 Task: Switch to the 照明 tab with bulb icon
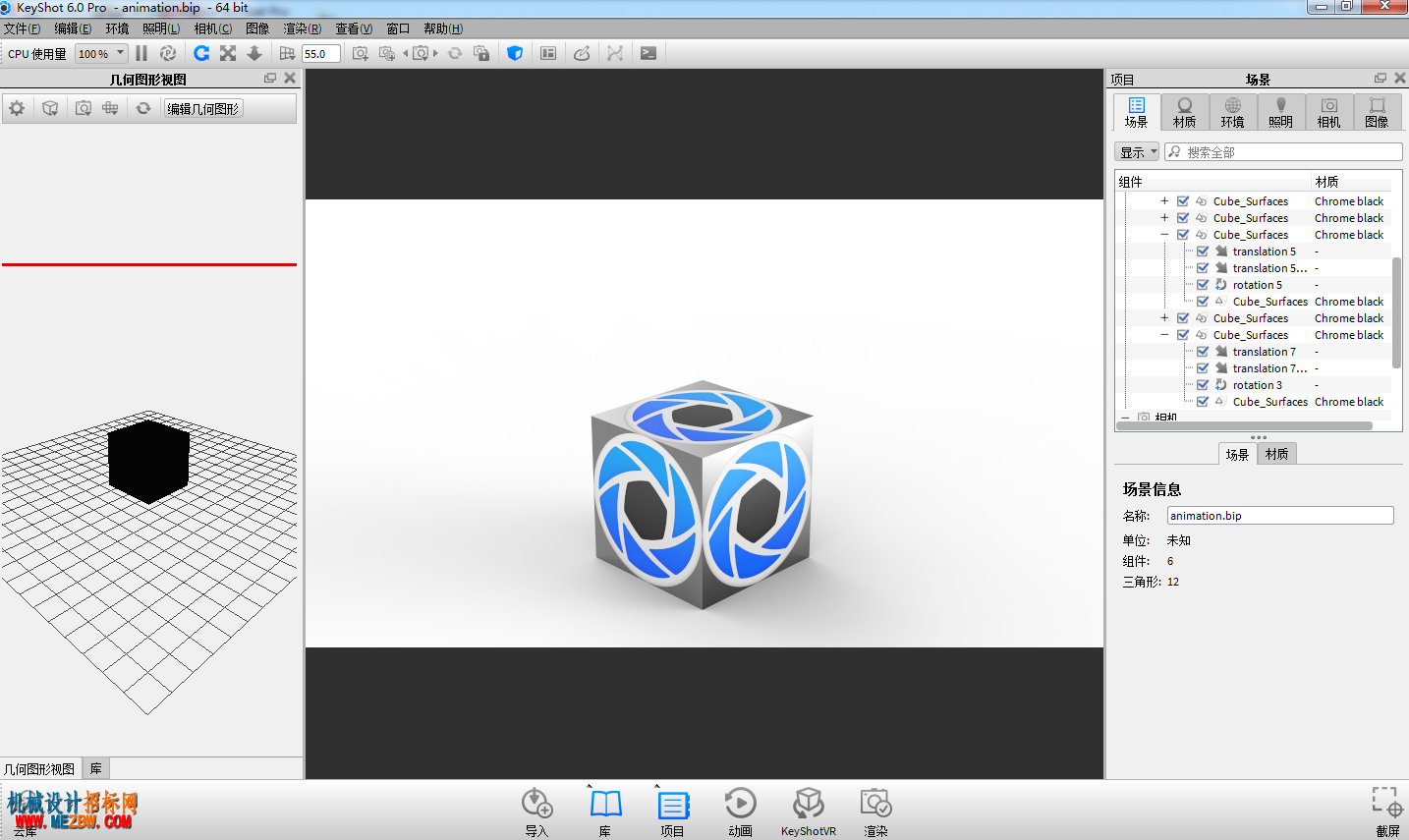1280,112
